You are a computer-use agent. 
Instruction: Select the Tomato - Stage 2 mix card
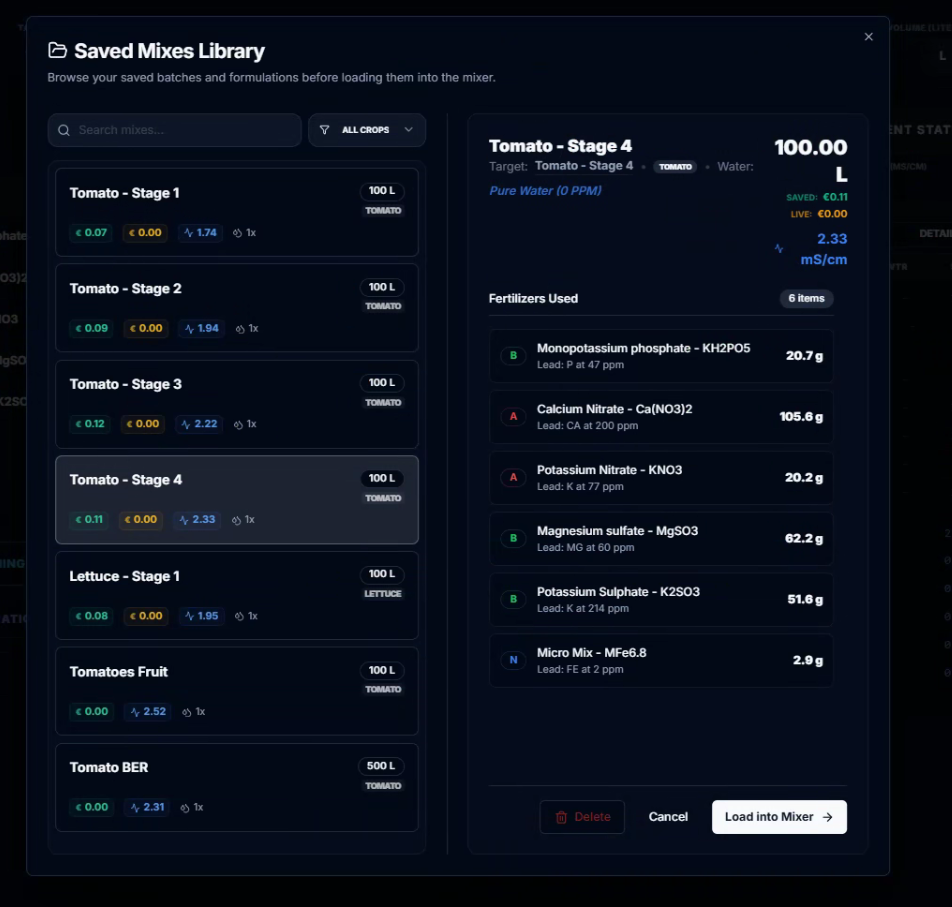click(x=237, y=308)
